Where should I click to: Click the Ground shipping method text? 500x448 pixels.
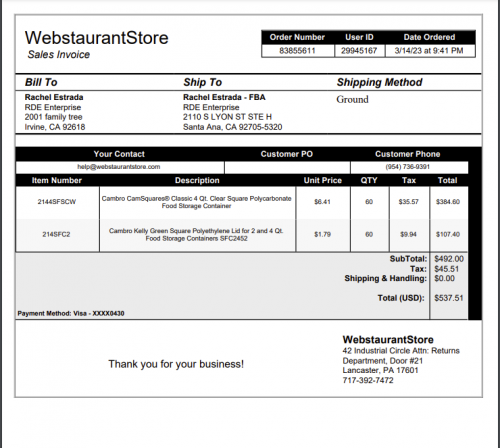[x=352, y=99]
